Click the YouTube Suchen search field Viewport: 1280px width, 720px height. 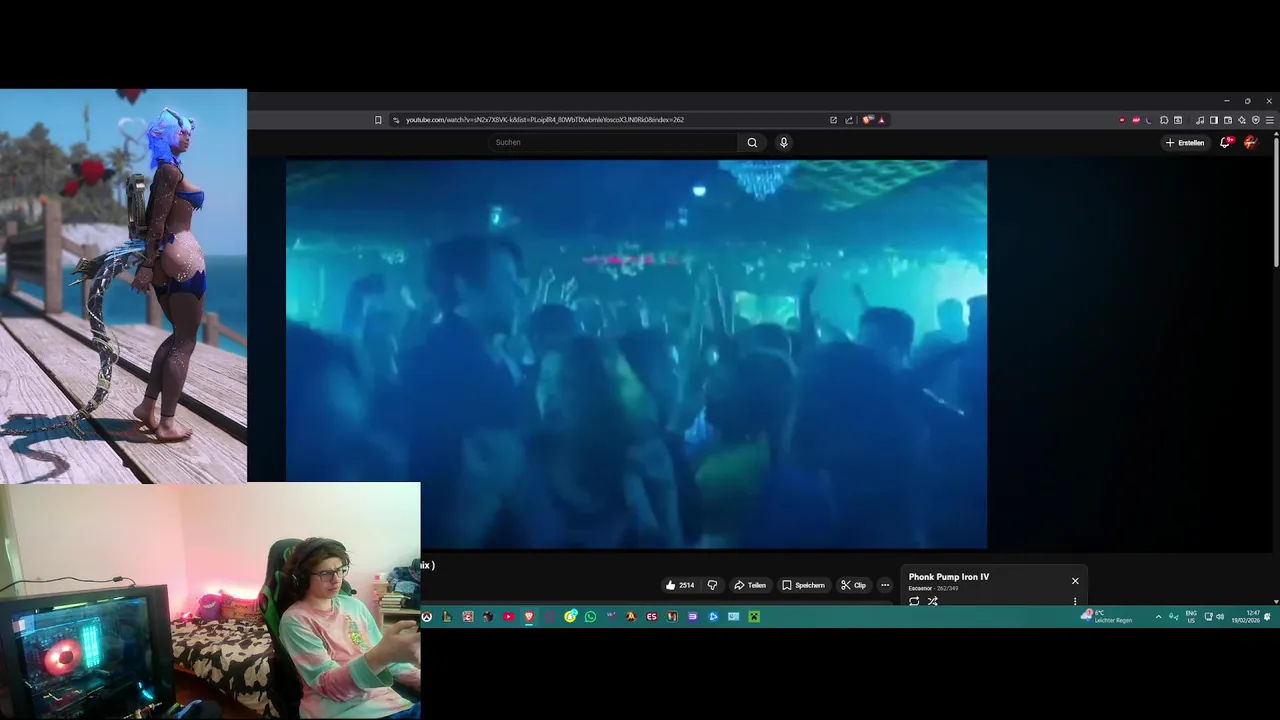pyautogui.click(x=612, y=142)
